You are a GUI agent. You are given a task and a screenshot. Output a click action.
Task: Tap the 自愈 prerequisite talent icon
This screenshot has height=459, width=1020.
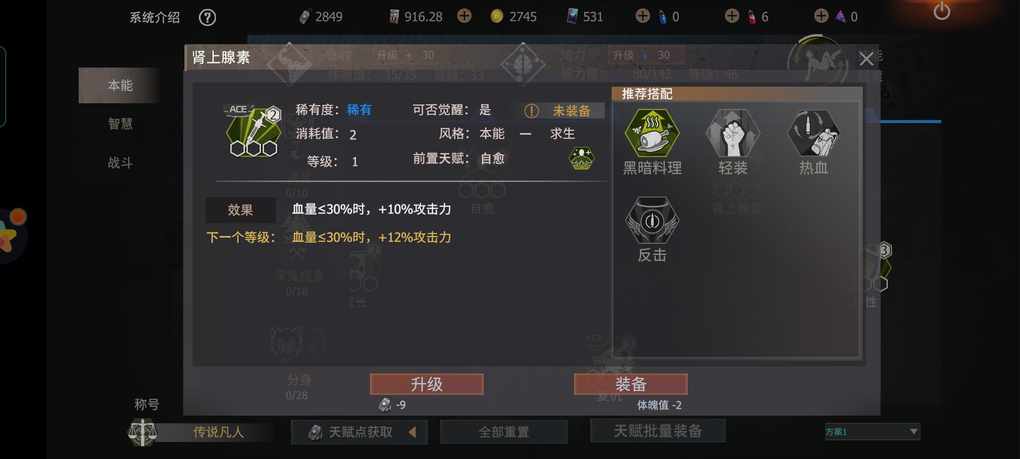(x=582, y=159)
